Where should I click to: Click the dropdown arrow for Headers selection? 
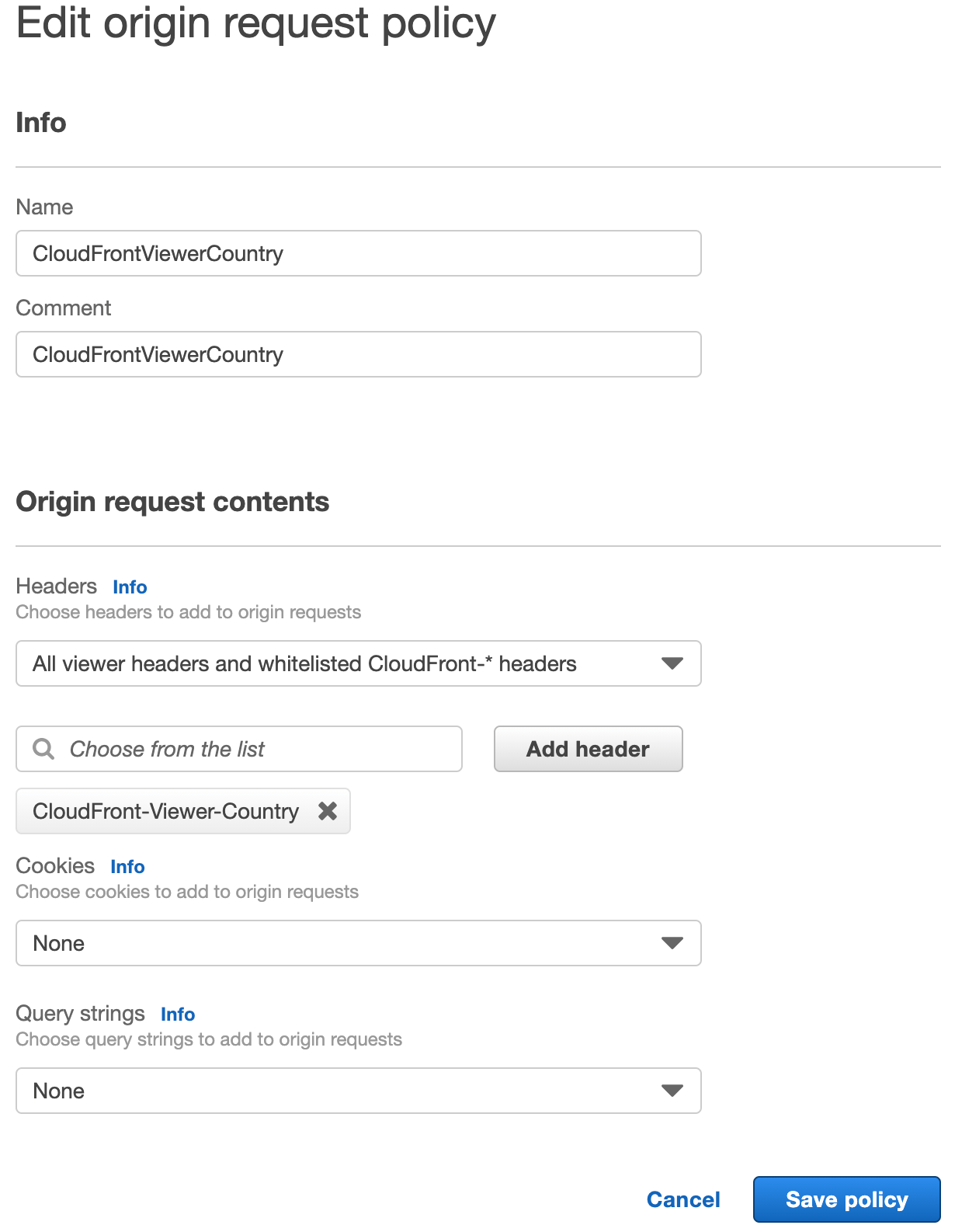[672, 663]
